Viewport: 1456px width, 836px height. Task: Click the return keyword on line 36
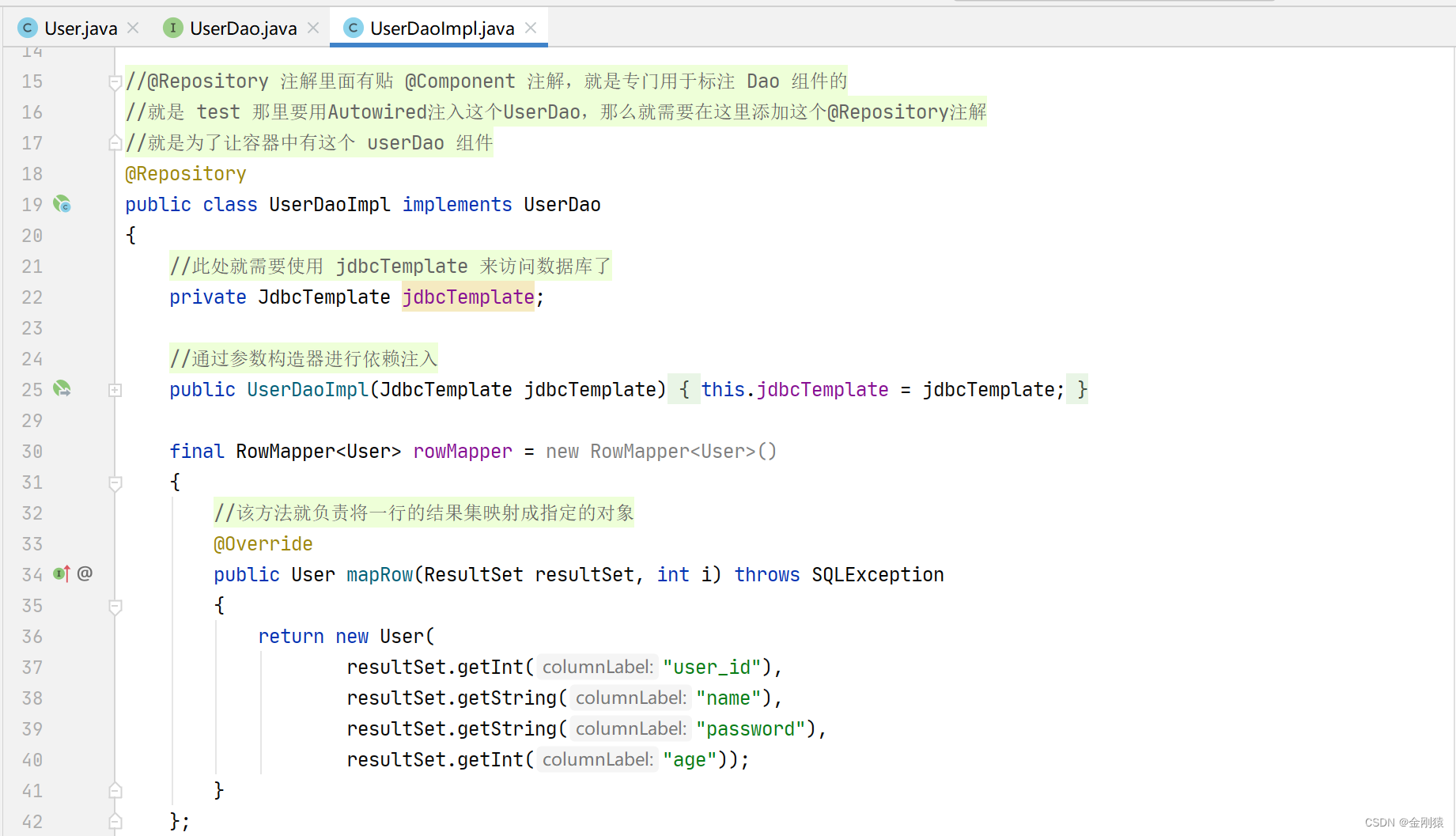(291, 637)
